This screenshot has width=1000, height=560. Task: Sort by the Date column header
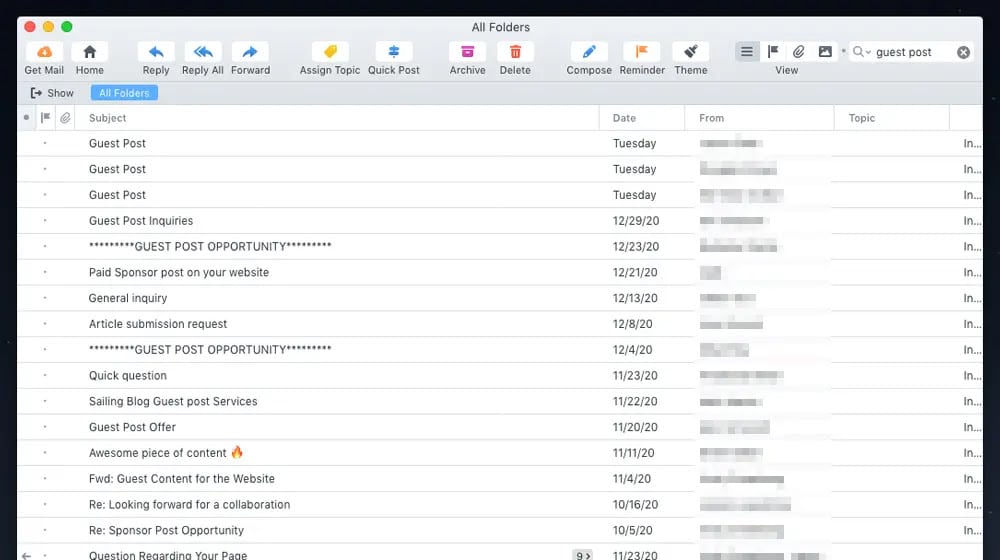(x=642, y=118)
